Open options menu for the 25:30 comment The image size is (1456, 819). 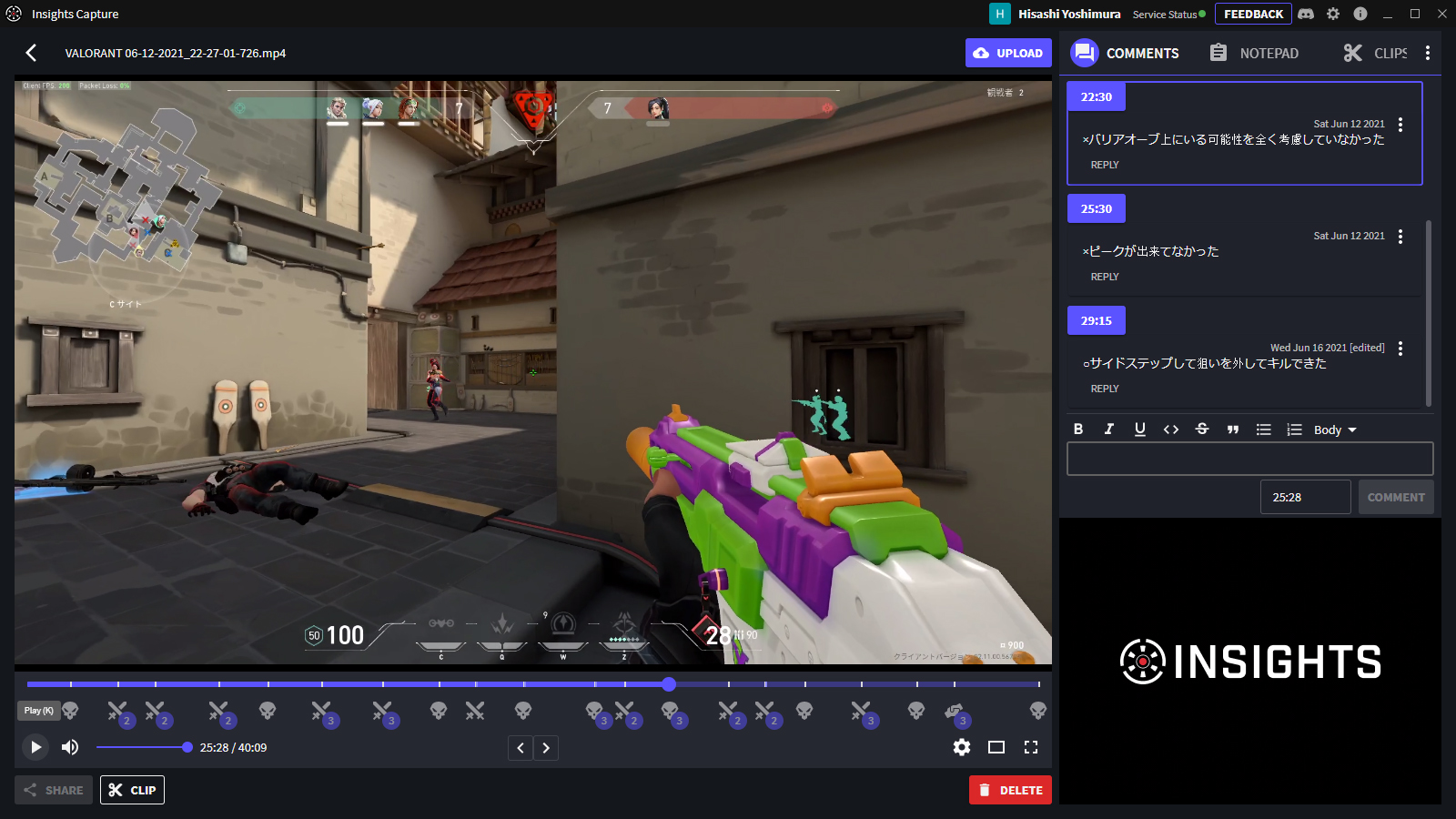[x=1400, y=237]
